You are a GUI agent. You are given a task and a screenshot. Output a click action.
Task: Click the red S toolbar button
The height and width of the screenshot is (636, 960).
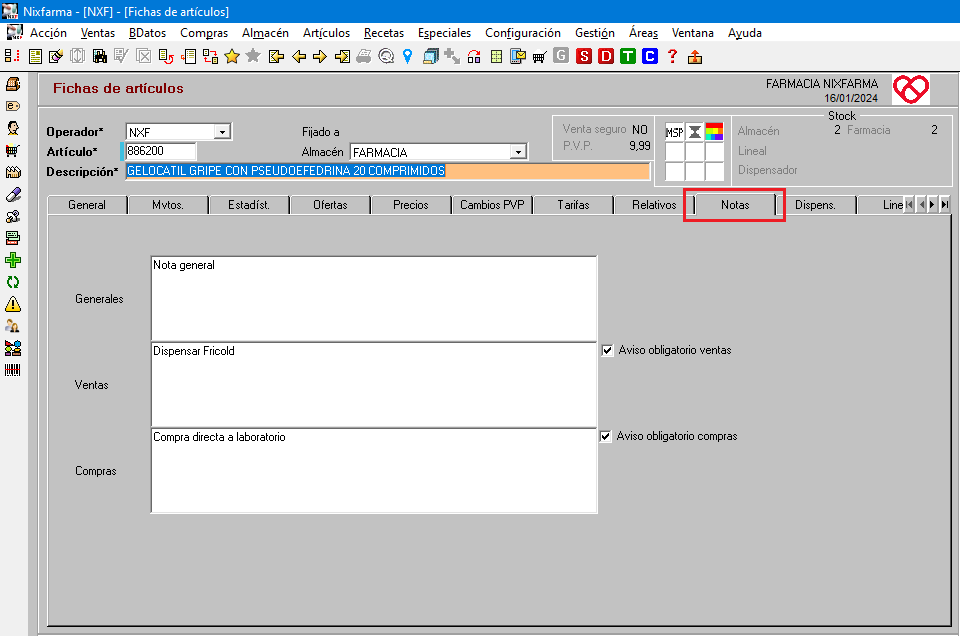coord(584,57)
